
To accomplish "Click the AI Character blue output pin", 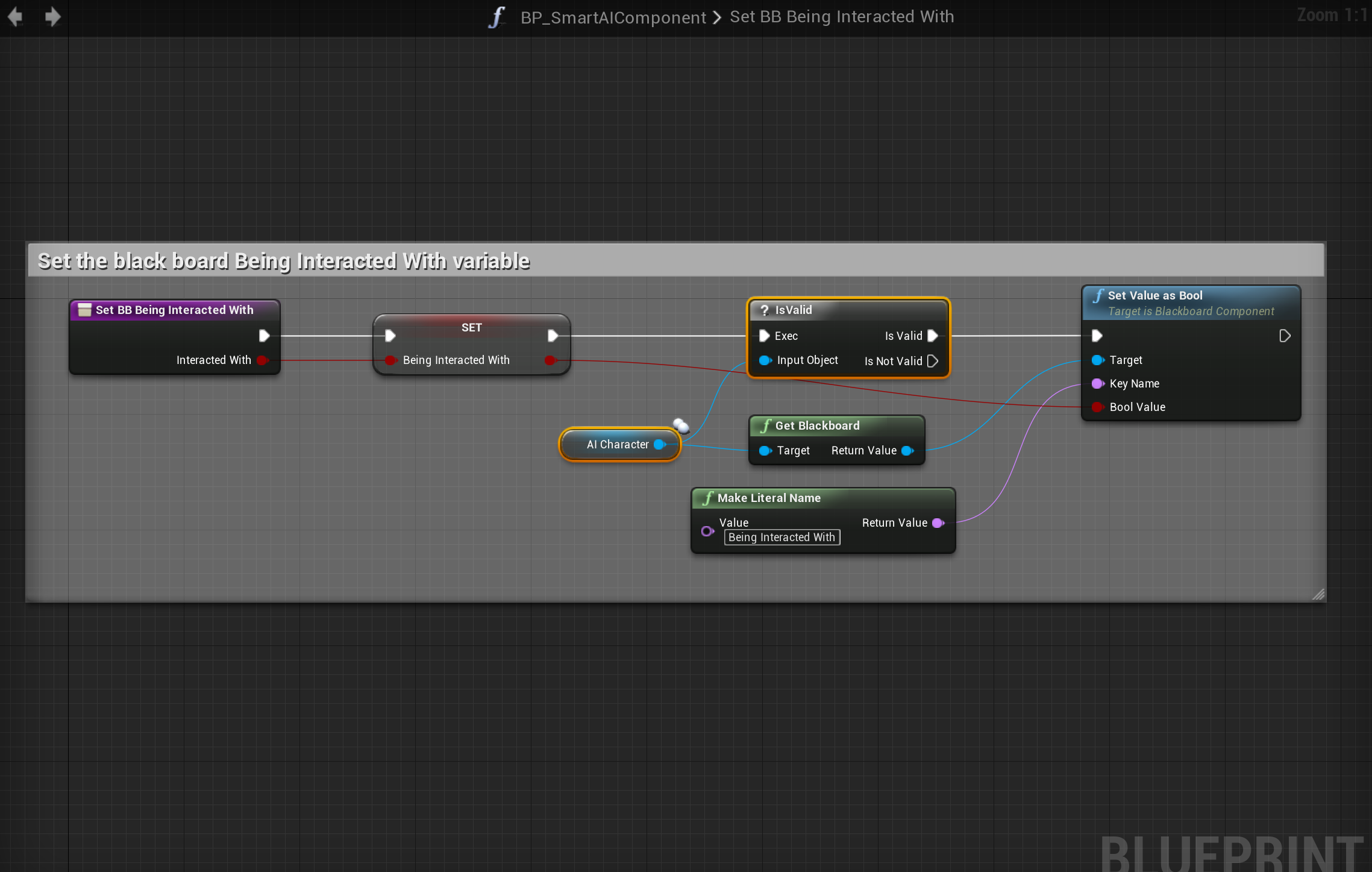I will (x=659, y=445).
